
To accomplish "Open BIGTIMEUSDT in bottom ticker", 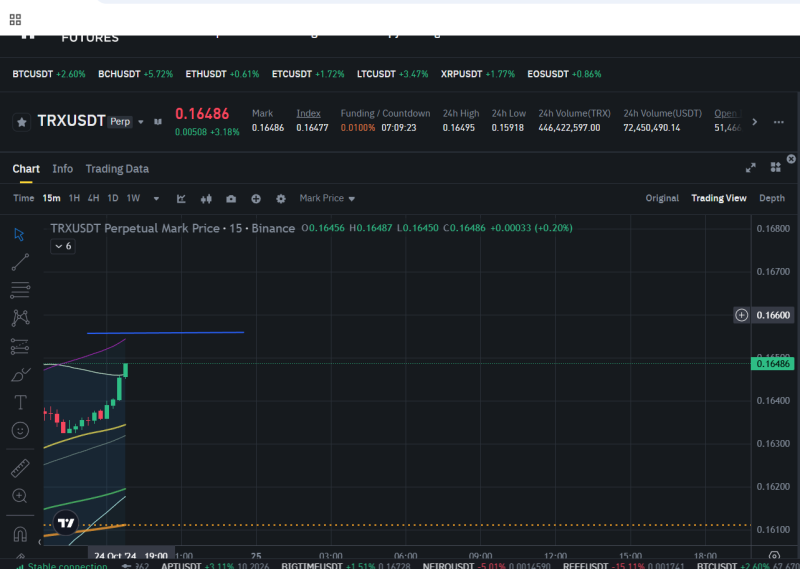I will point(346,565).
